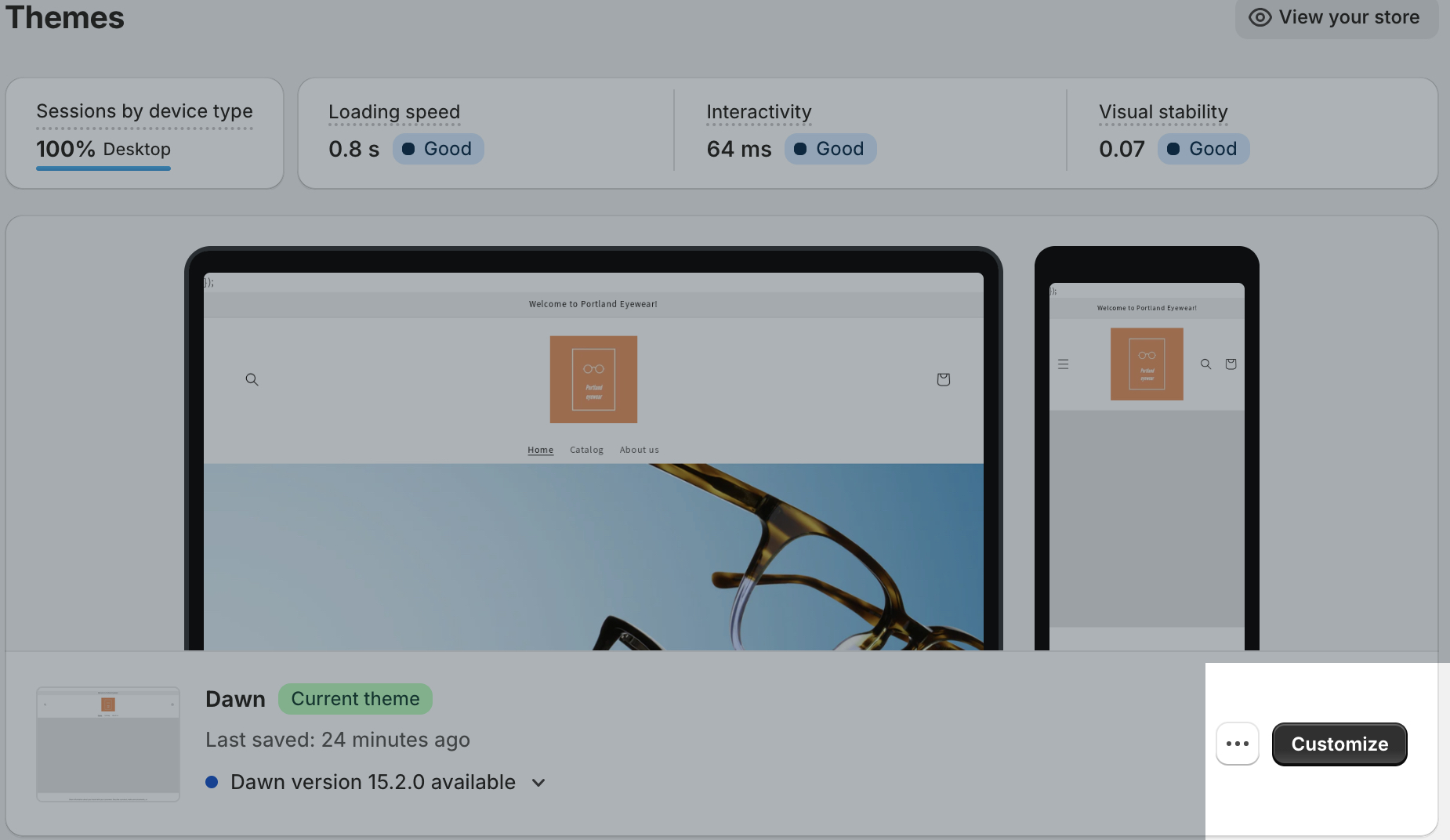Open the three-dot more actions menu
The image size is (1450, 840).
tap(1237, 744)
